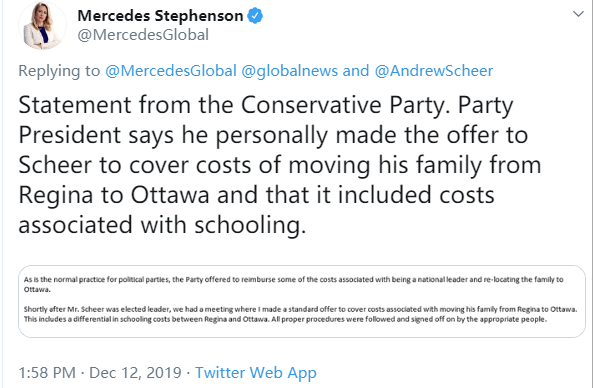593x388 pixels.
Task: Click the Dec 12, 2019 date
Action: (x=135, y=372)
